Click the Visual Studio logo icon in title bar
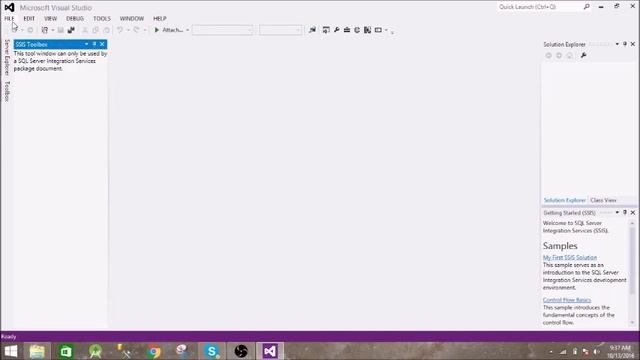The width and height of the screenshot is (640, 360). (x=9, y=7)
